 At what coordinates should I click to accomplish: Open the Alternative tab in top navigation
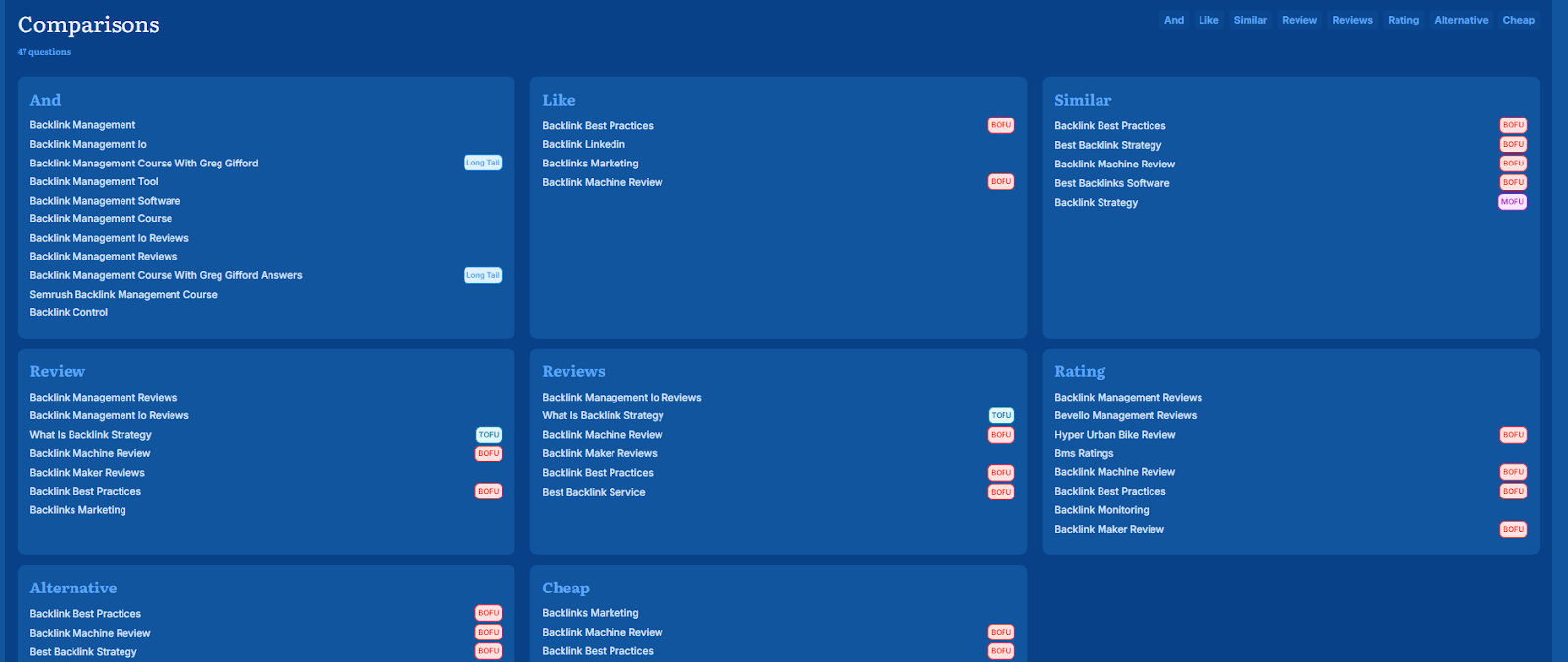point(1461,20)
